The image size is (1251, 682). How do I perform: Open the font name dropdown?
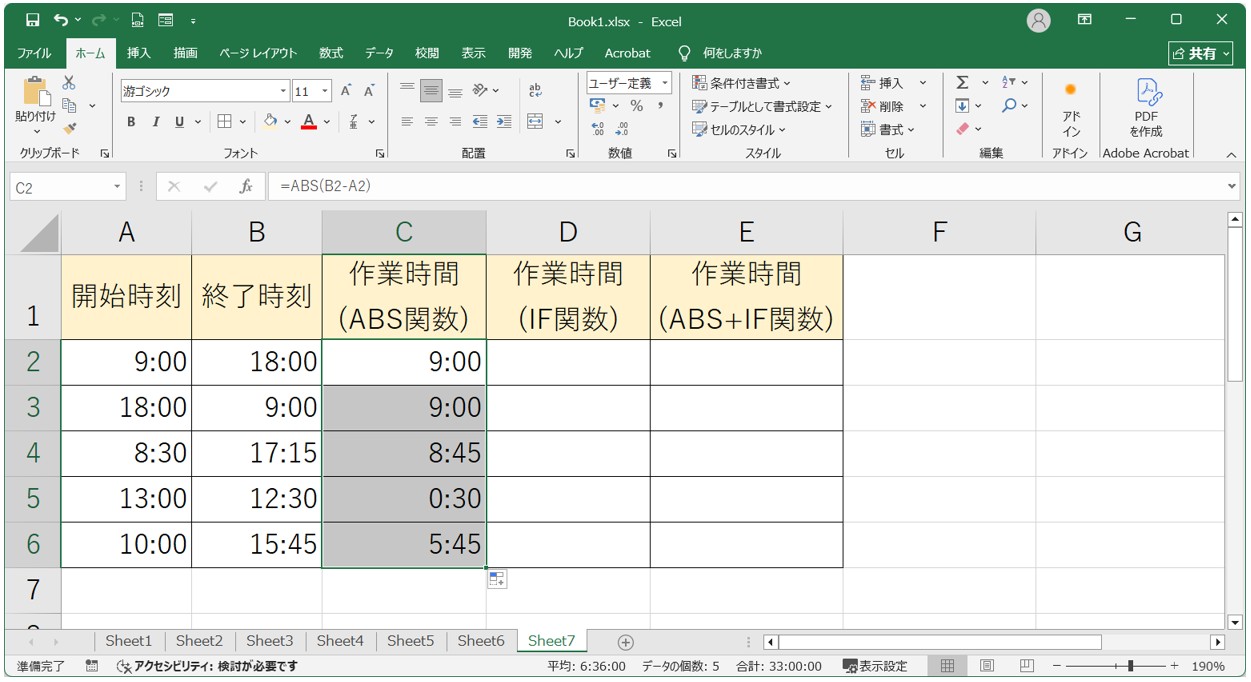[x=283, y=91]
